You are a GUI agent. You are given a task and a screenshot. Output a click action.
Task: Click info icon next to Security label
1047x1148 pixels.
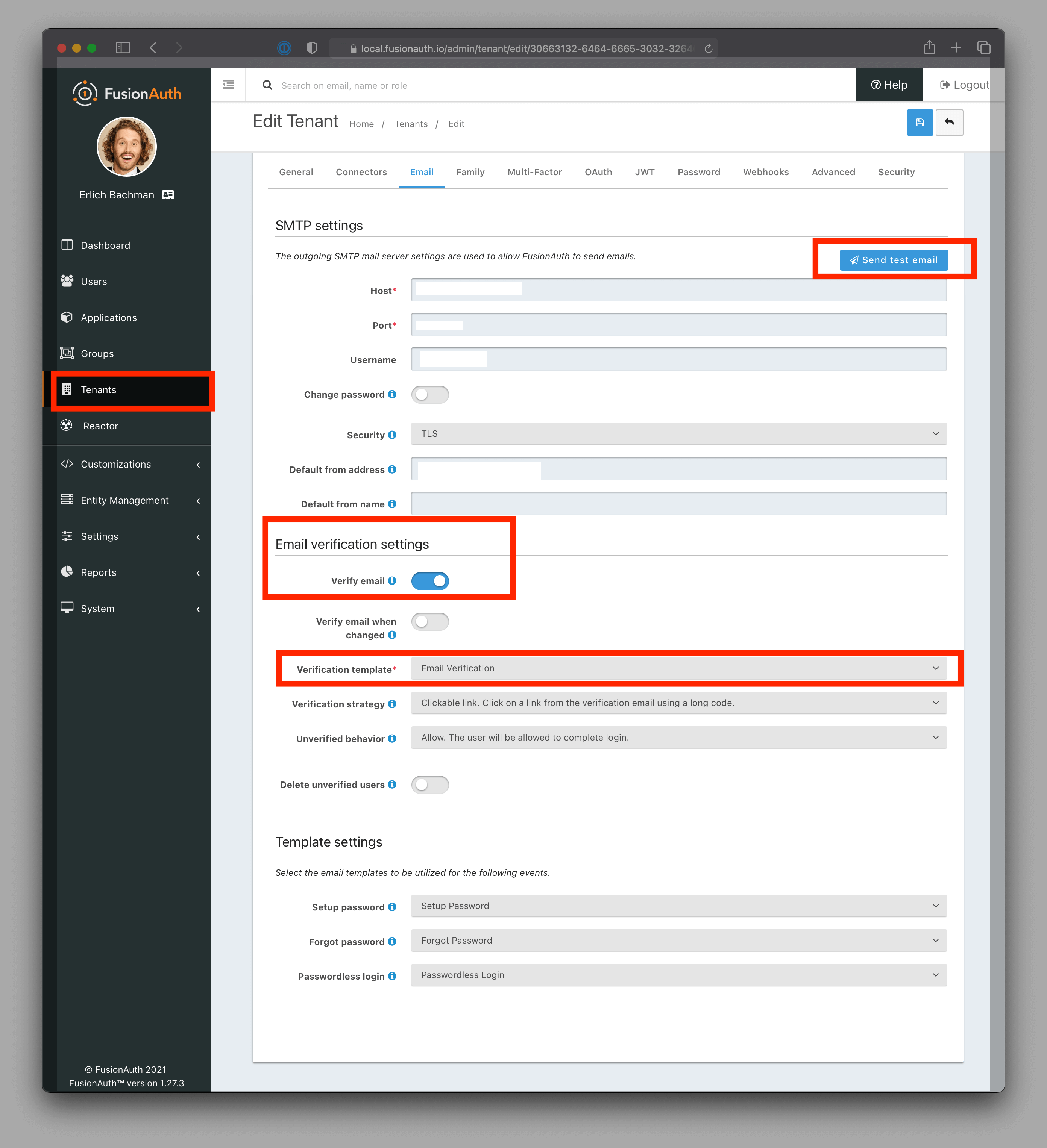tap(392, 435)
